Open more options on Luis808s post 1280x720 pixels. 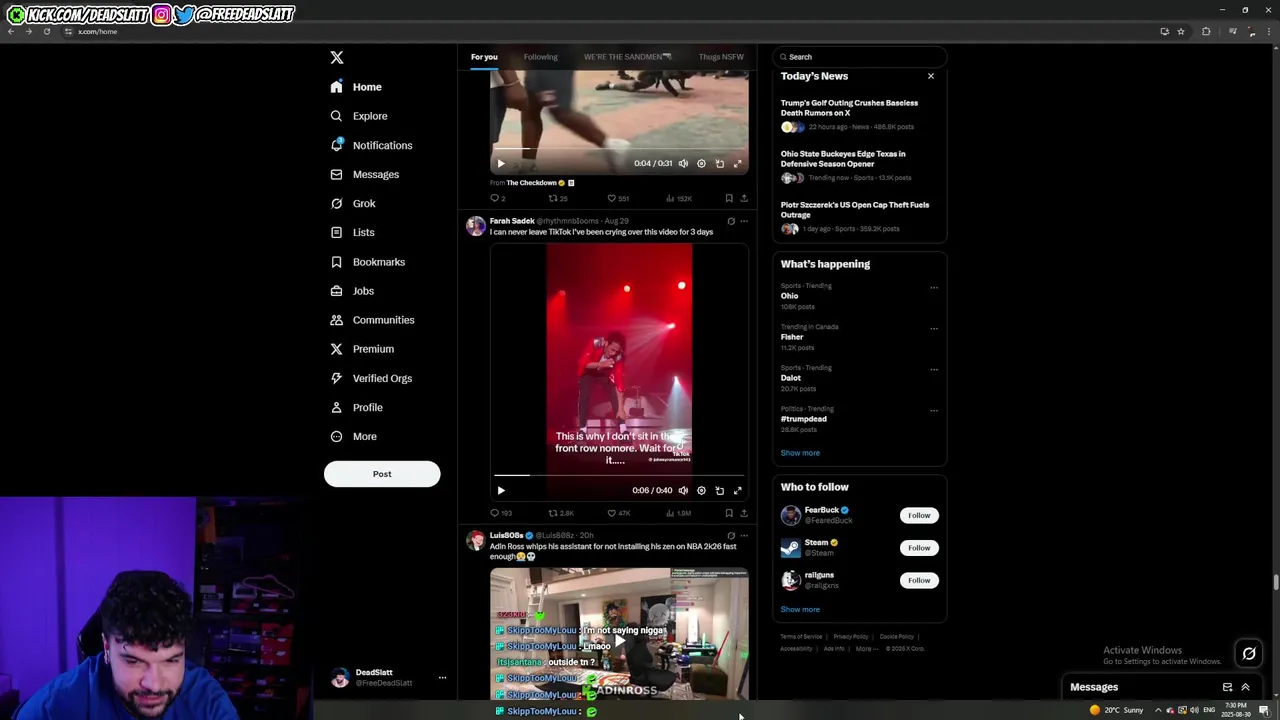744,536
